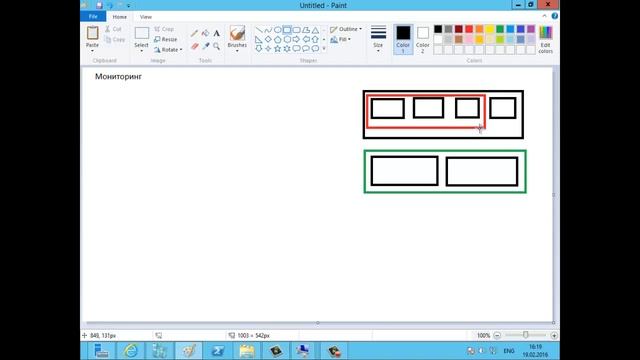Switch to the Home tab
Screen dimensions: 640x360
[x=120, y=17]
